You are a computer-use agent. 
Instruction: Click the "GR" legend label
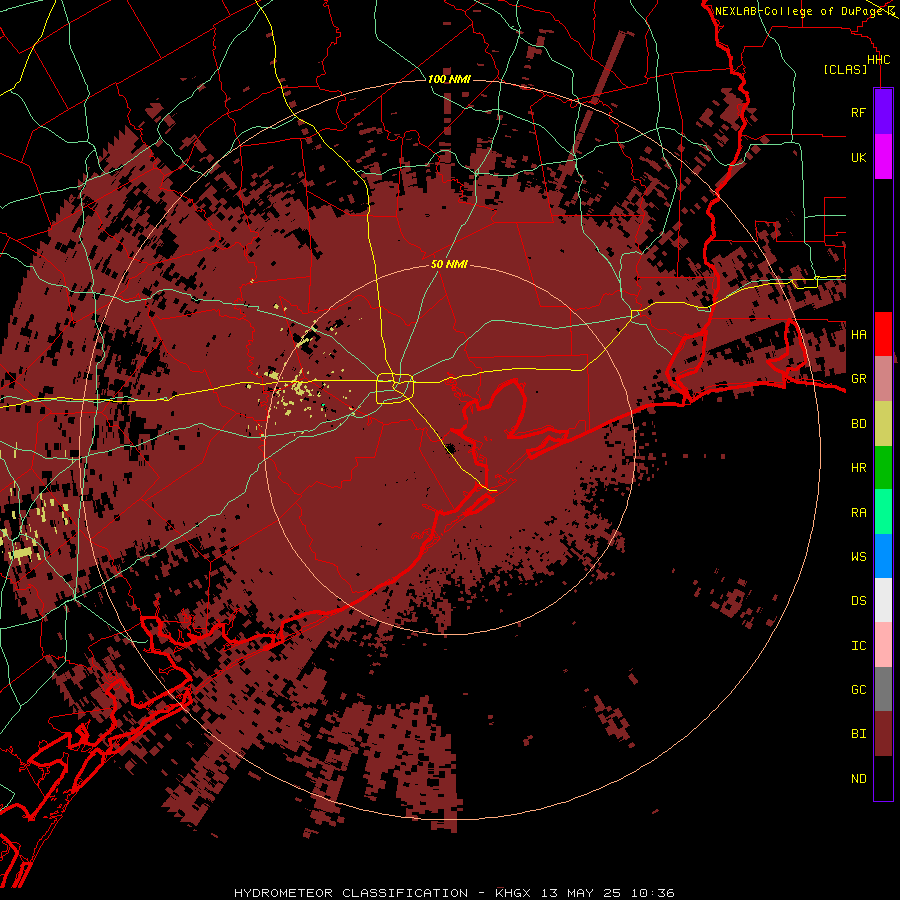[x=858, y=379]
